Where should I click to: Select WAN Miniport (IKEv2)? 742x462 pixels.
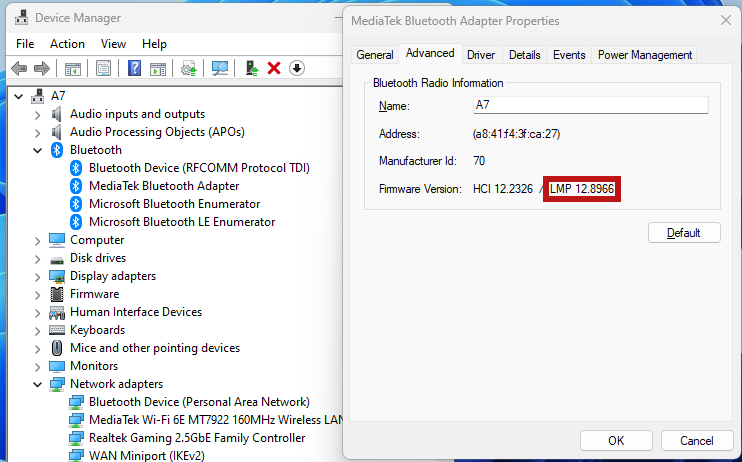tap(147, 455)
